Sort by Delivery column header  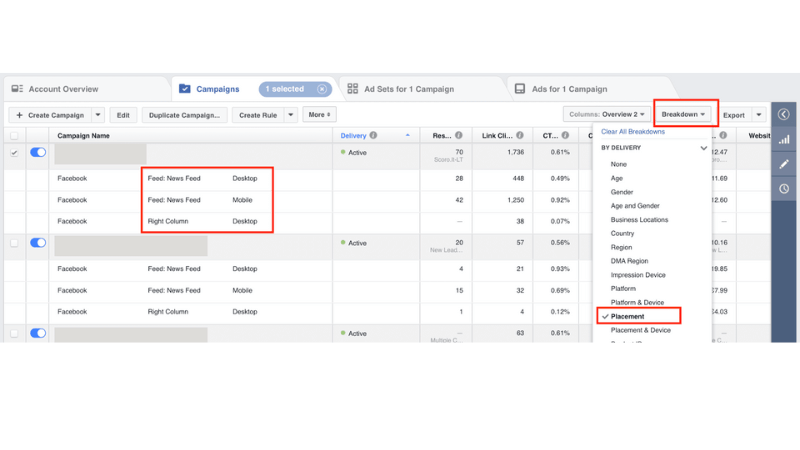353,136
